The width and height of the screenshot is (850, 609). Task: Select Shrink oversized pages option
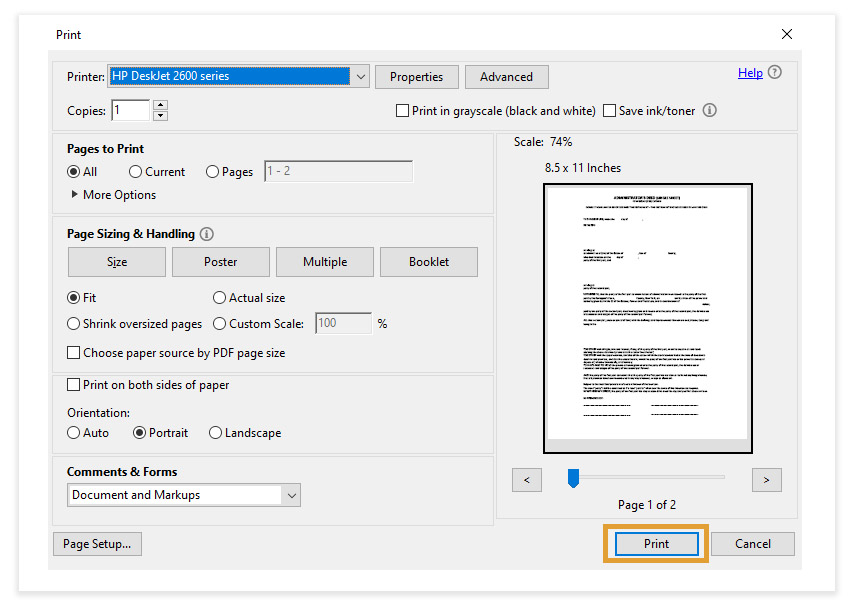[73, 324]
